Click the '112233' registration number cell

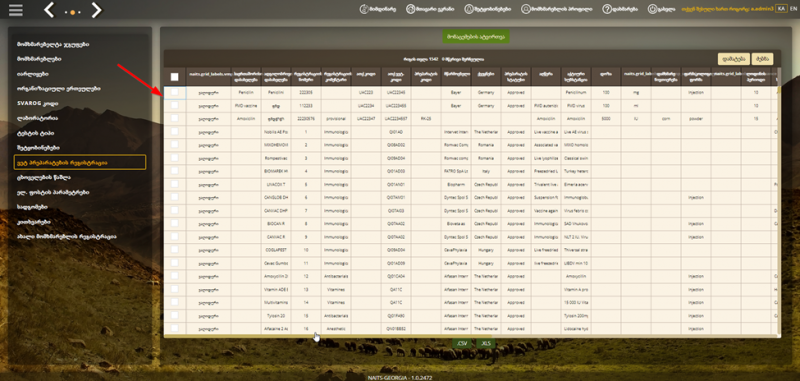(x=306, y=106)
